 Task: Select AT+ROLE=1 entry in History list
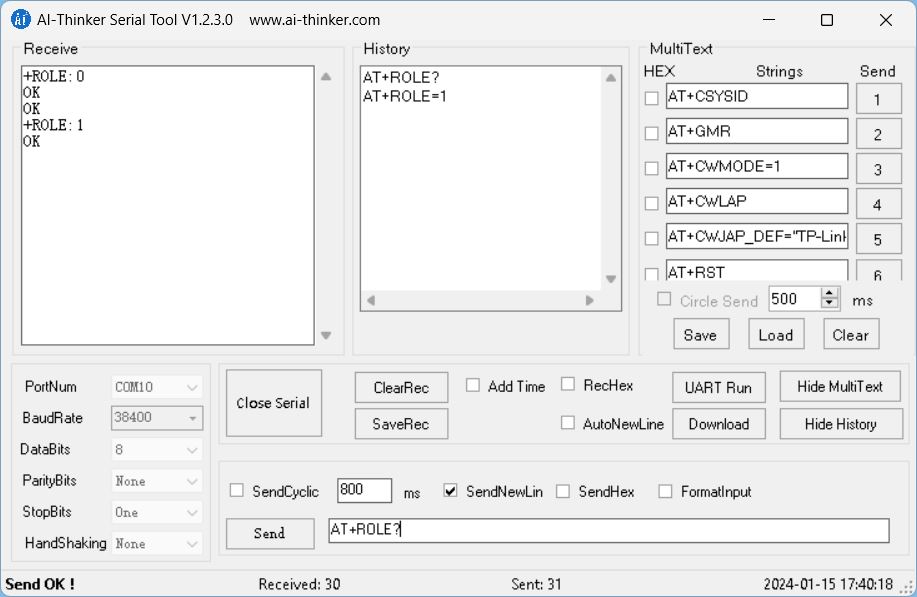click(x=405, y=97)
